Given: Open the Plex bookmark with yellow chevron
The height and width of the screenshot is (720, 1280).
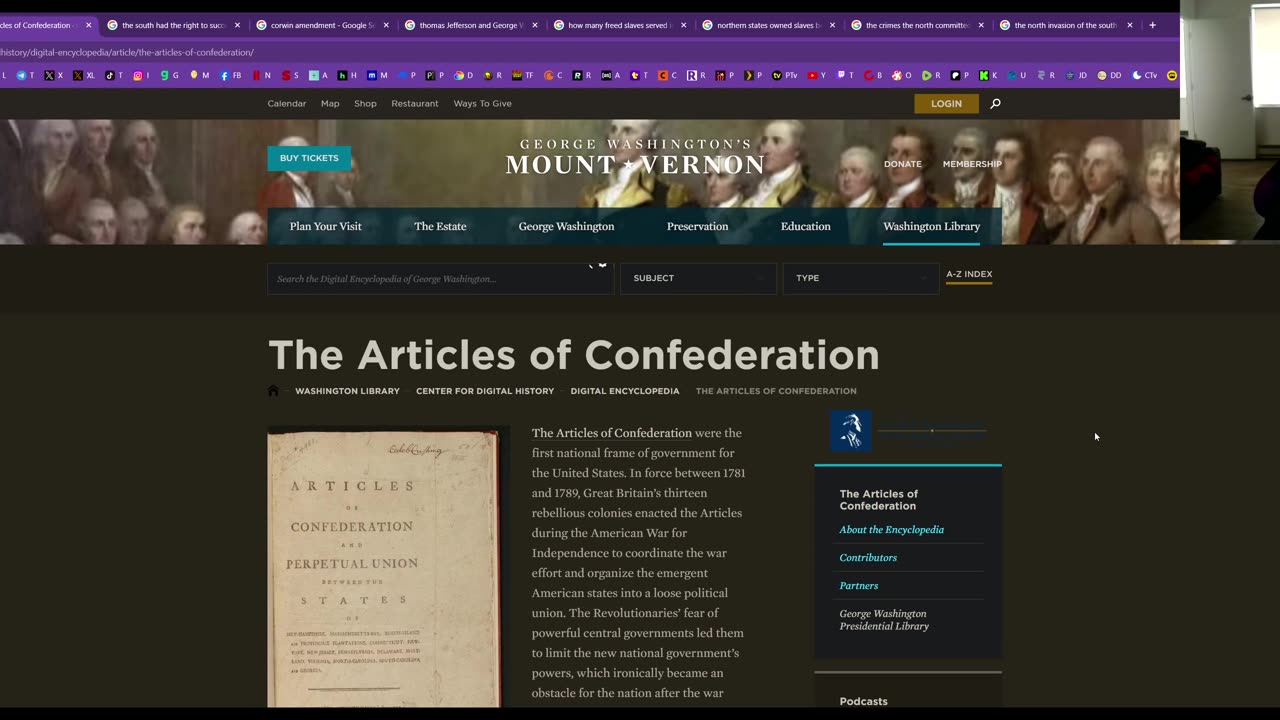Looking at the screenshot, I should click(x=753, y=75).
